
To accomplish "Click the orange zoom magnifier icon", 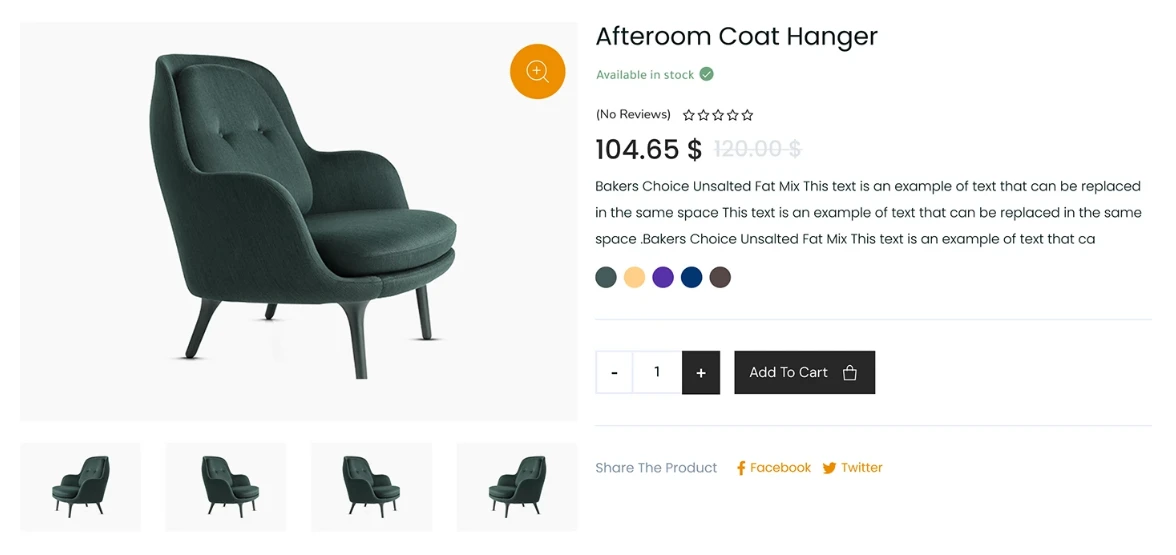I will pyautogui.click(x=538, y=71).
